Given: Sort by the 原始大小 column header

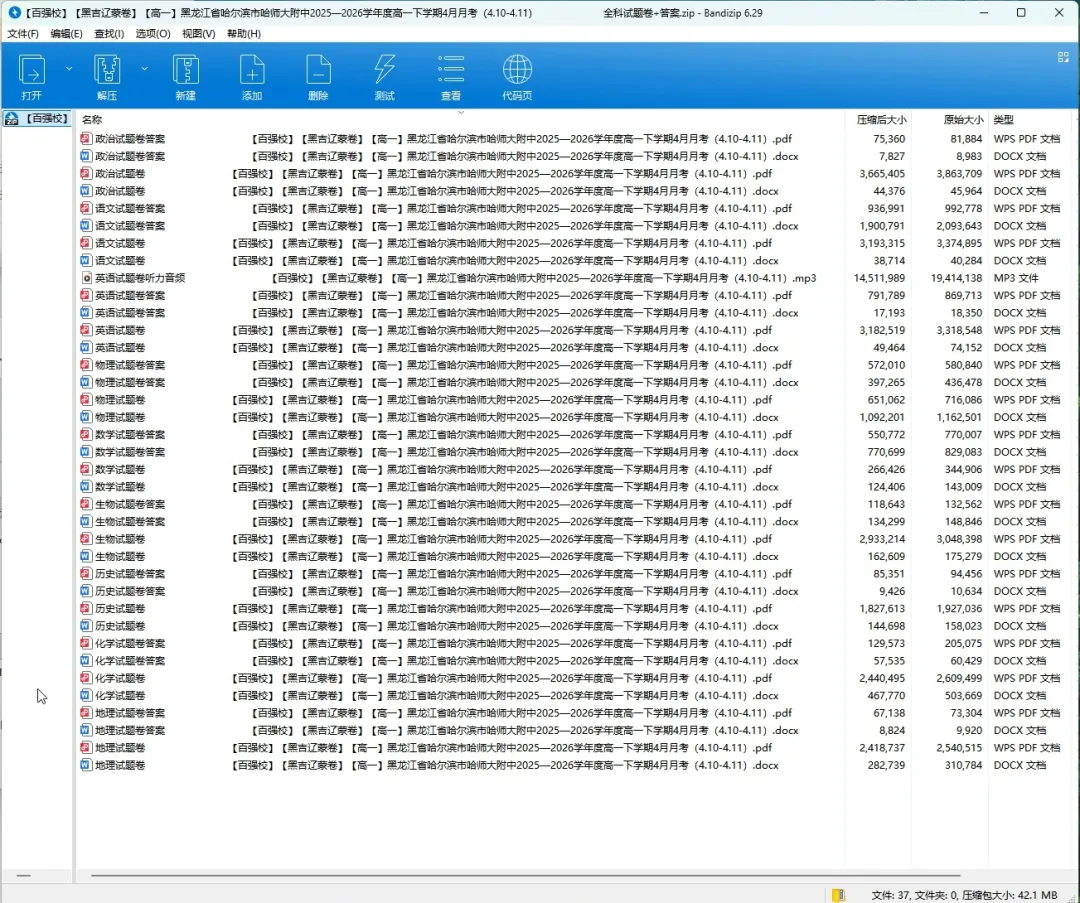Looking at the screenshot, I should tap(964, 120).
